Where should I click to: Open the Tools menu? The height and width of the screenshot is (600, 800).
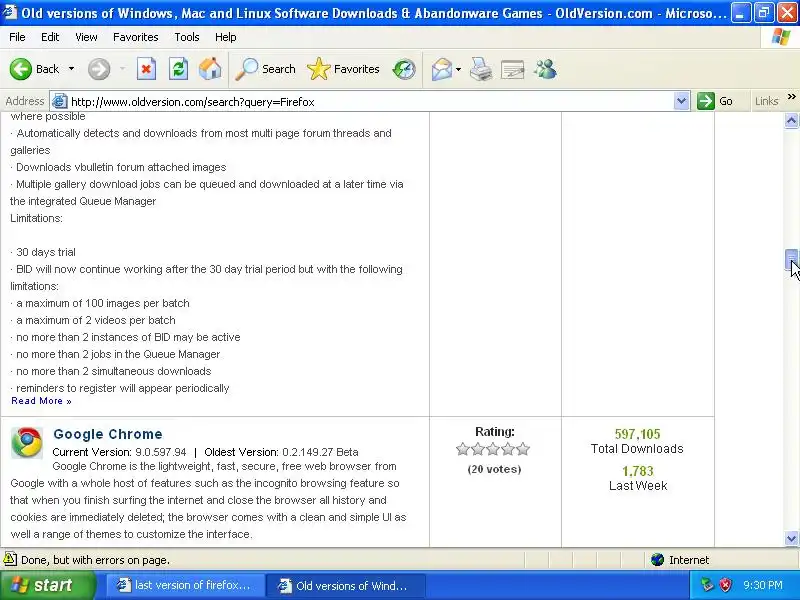(187, 37)
